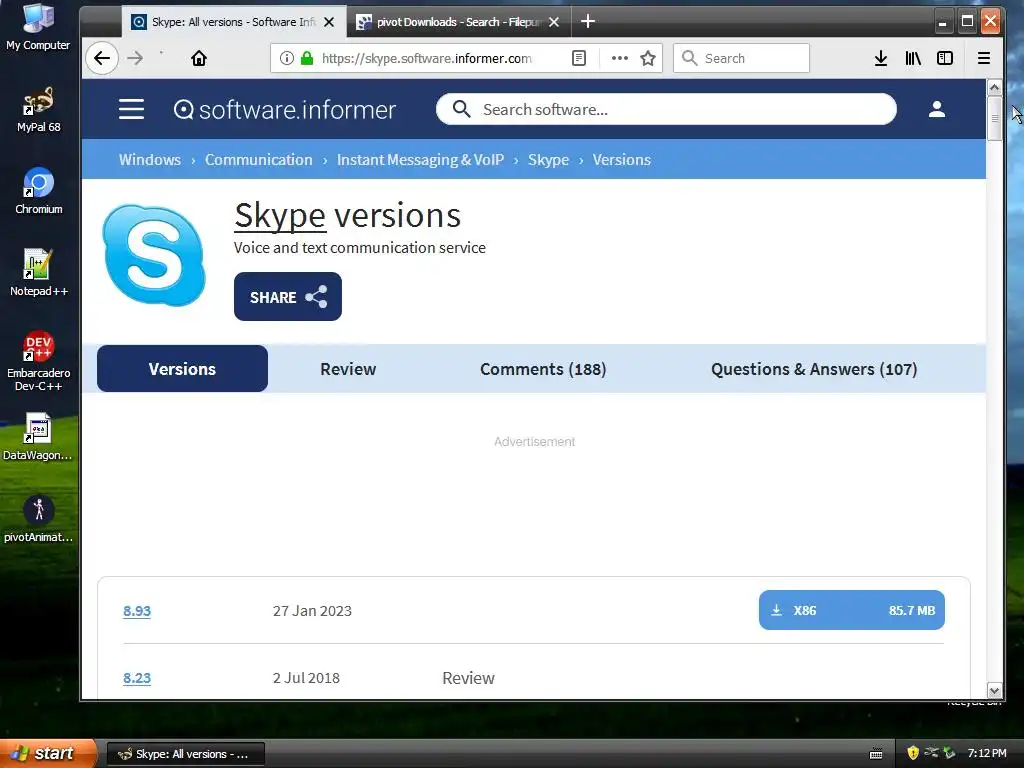Viewport: 1024px width, 768px height.
Task: Click the page scrollbar down arrow
Action: tap(995, 691)
